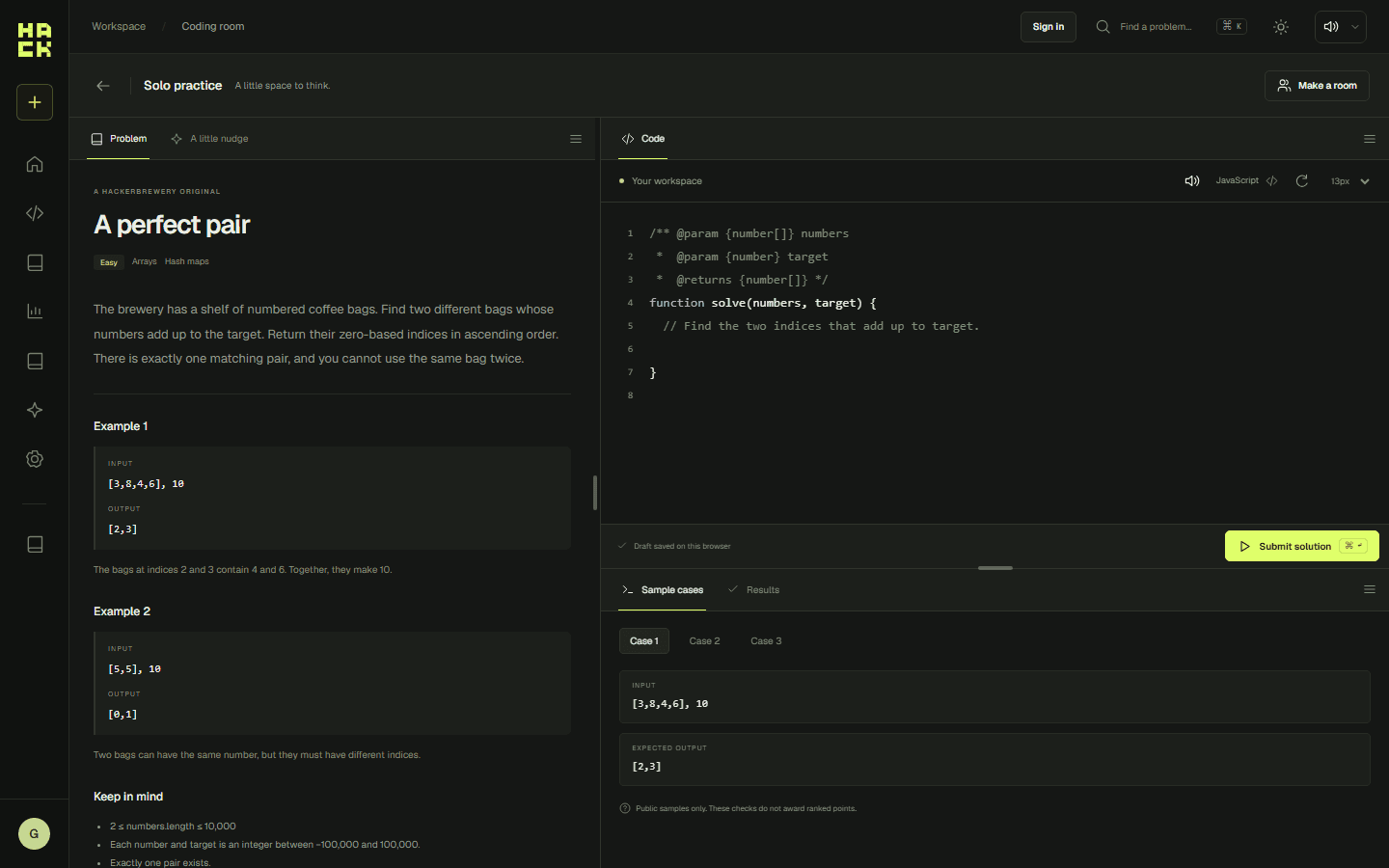
Task: Switch to the Results tab
Action: click(753, 589)
